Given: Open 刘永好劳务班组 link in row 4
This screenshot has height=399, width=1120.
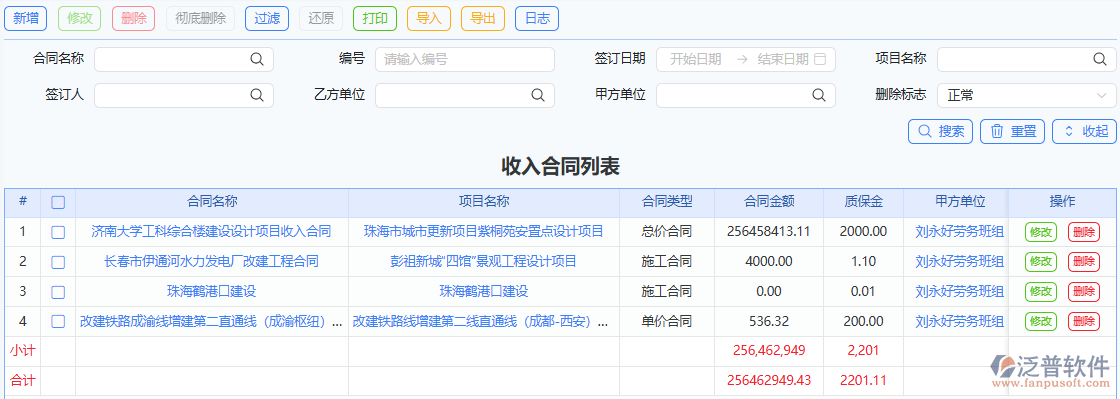Looking at the screenshot, I should click(x=960, y=321).
